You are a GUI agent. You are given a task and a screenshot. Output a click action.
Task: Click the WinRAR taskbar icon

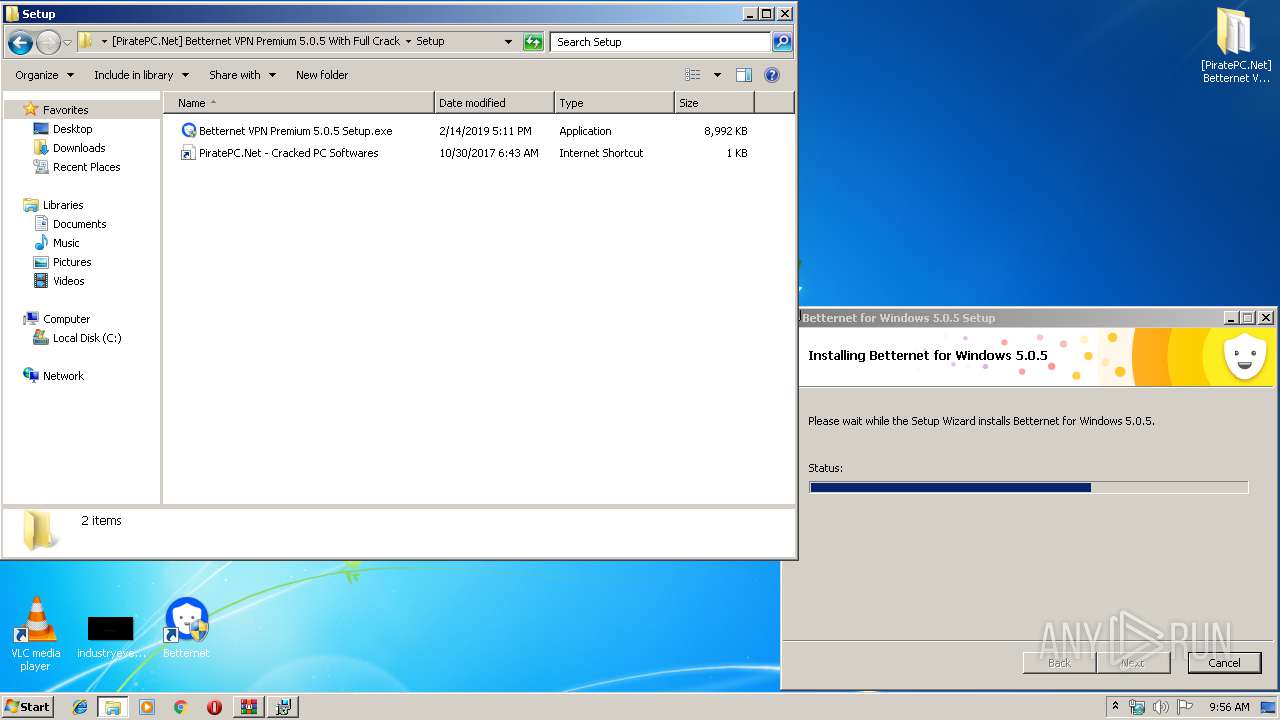coord(248,707)
